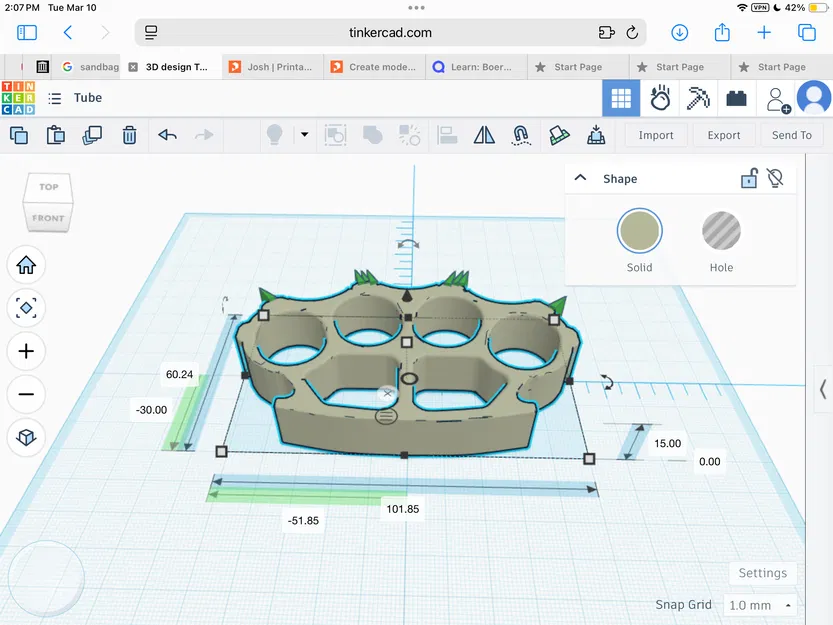Click the Workplane tool icon
Screen dimensions: 833x625
pyautogui.click(x=560, y=134)
